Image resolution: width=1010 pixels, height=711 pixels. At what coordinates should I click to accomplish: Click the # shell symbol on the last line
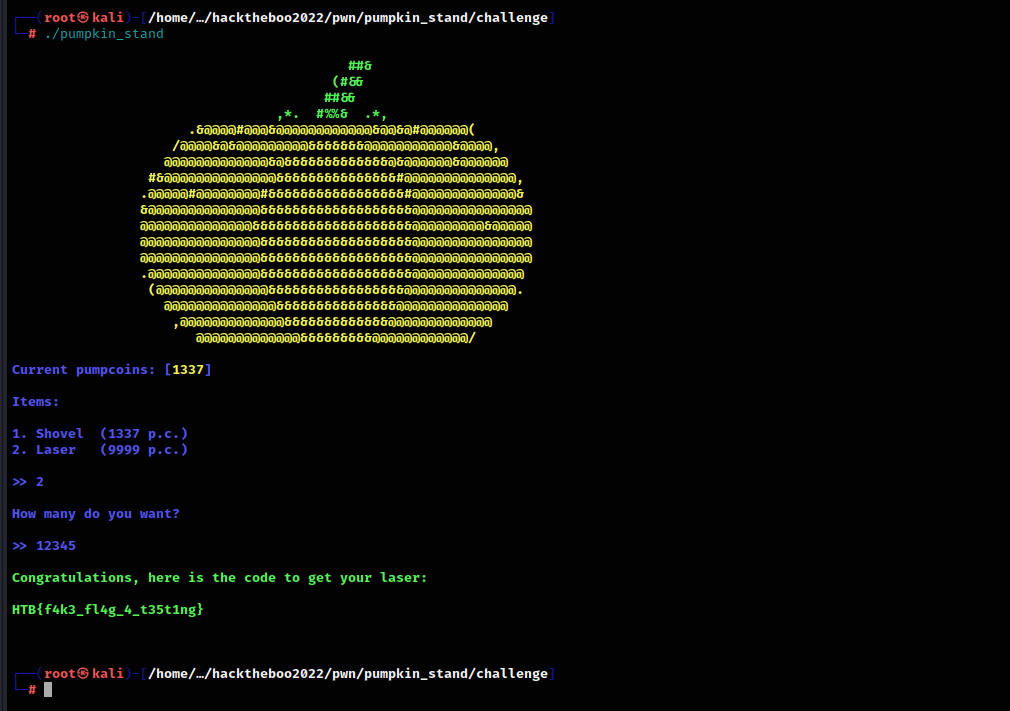(30, 689)
